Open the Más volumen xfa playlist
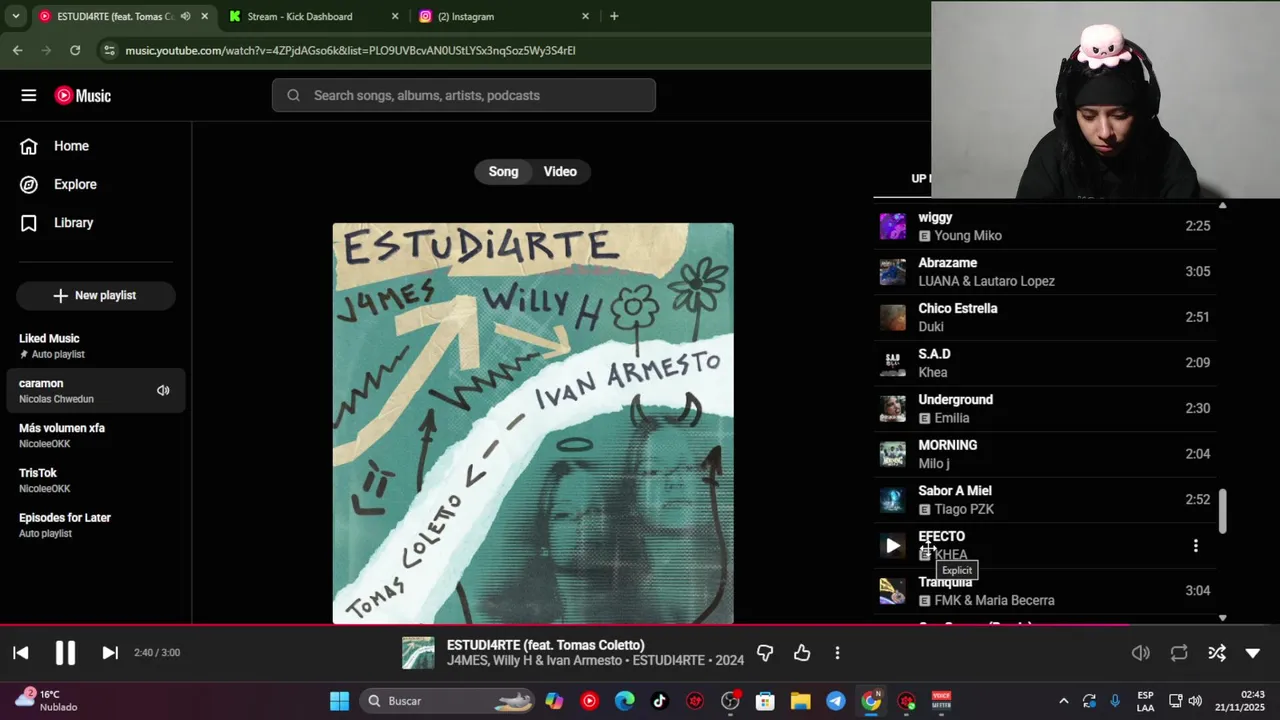Screen dimensions: 1280x720 (95, 435)
